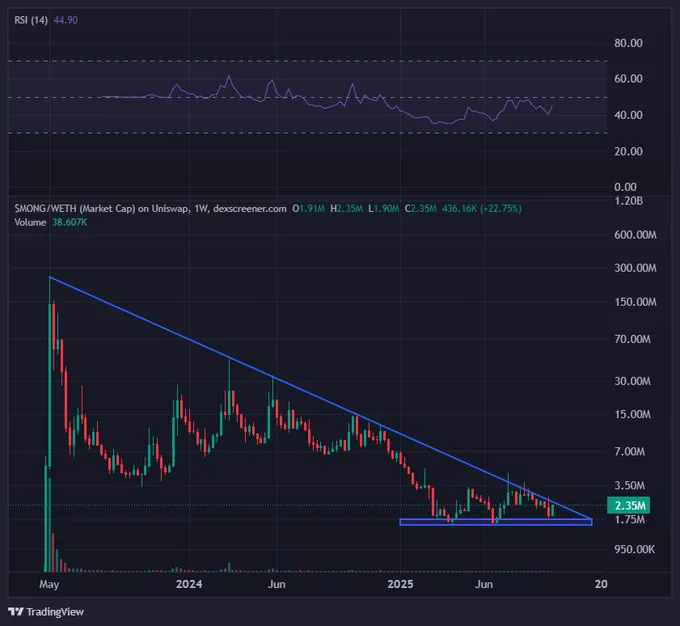Click the 600.00M price axis label
Viewport: 680px width, 626px height.
[x=635, y=235]
